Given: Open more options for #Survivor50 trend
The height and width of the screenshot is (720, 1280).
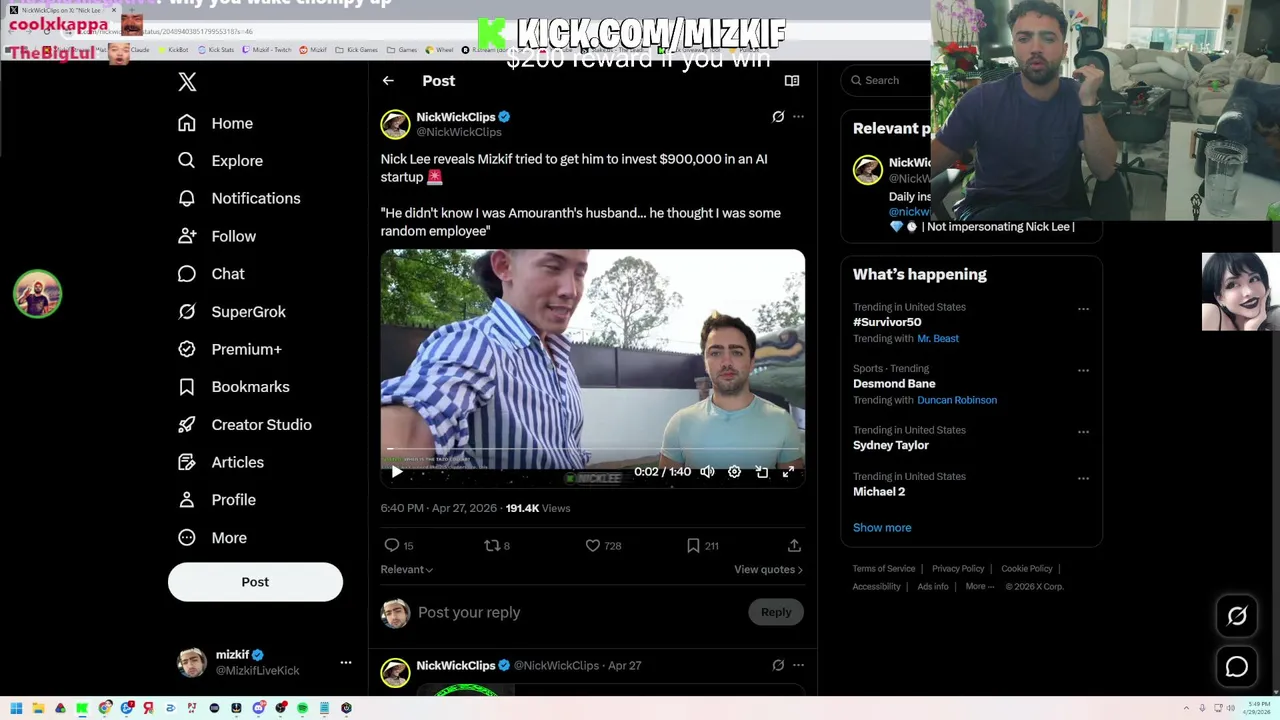Looking at the screenshot, I should coord(1083,309).
